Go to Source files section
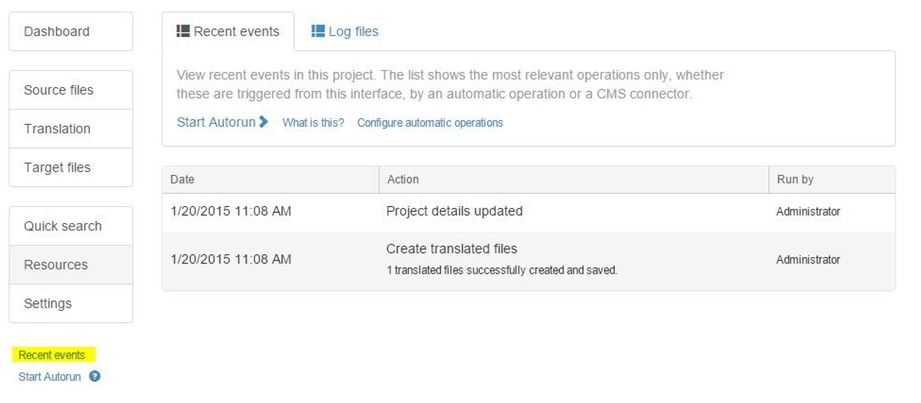The height and width of the screenshot is (403, 921). point(70,90)
